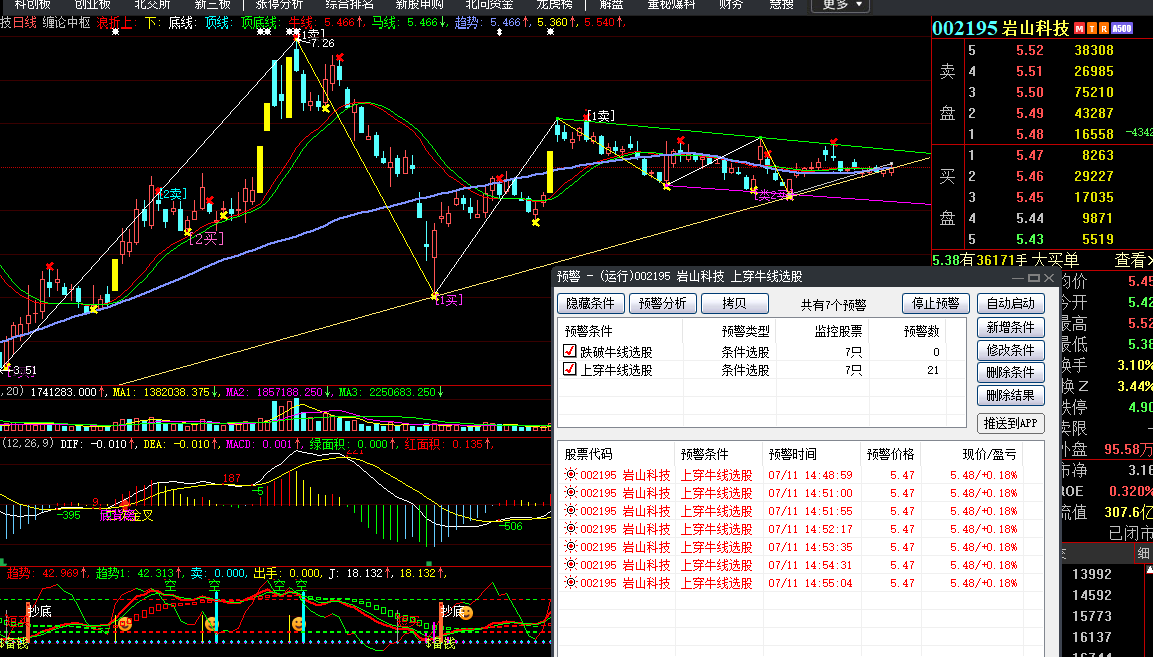The width and height of the screenshot is (1153, 657).
Task: Click the 3.51 low price label
Action: (x=24, y=370)
